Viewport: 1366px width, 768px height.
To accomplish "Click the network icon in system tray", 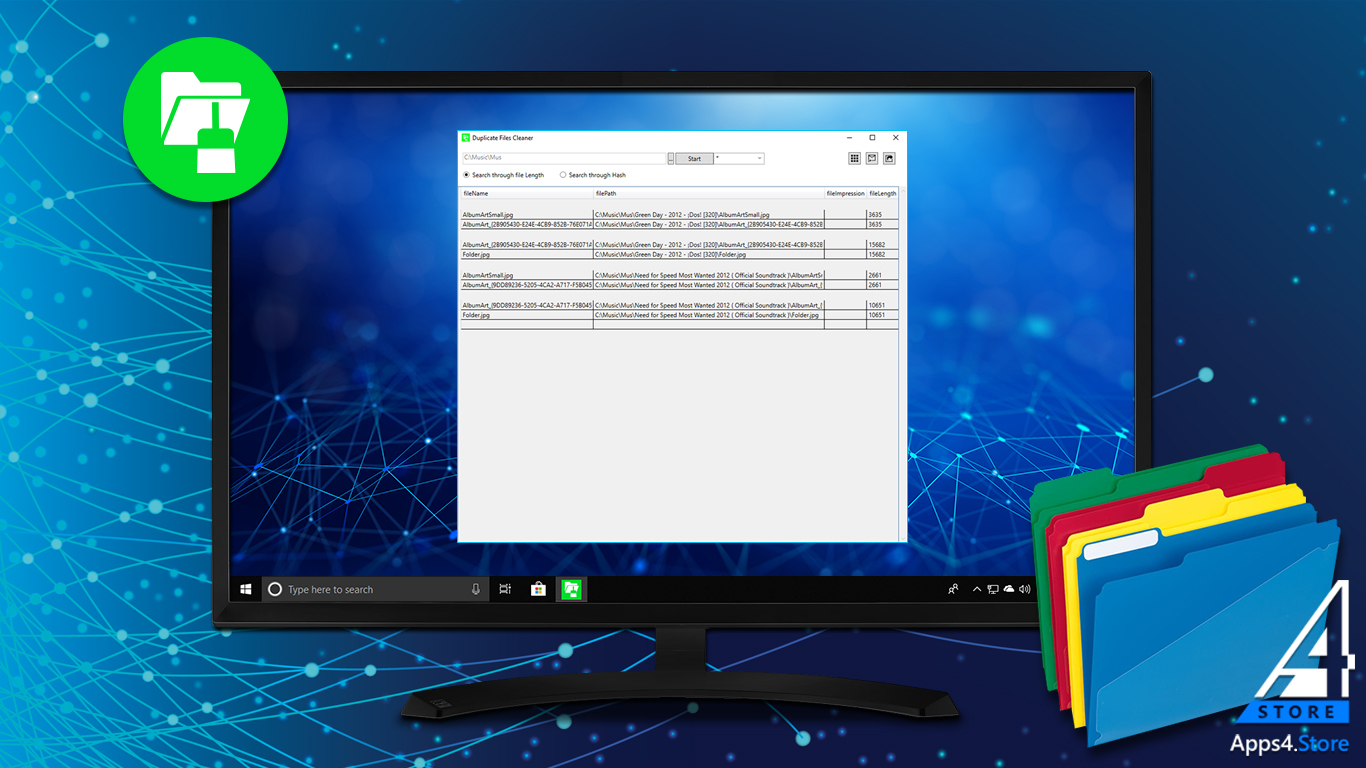I will point(993,589).
